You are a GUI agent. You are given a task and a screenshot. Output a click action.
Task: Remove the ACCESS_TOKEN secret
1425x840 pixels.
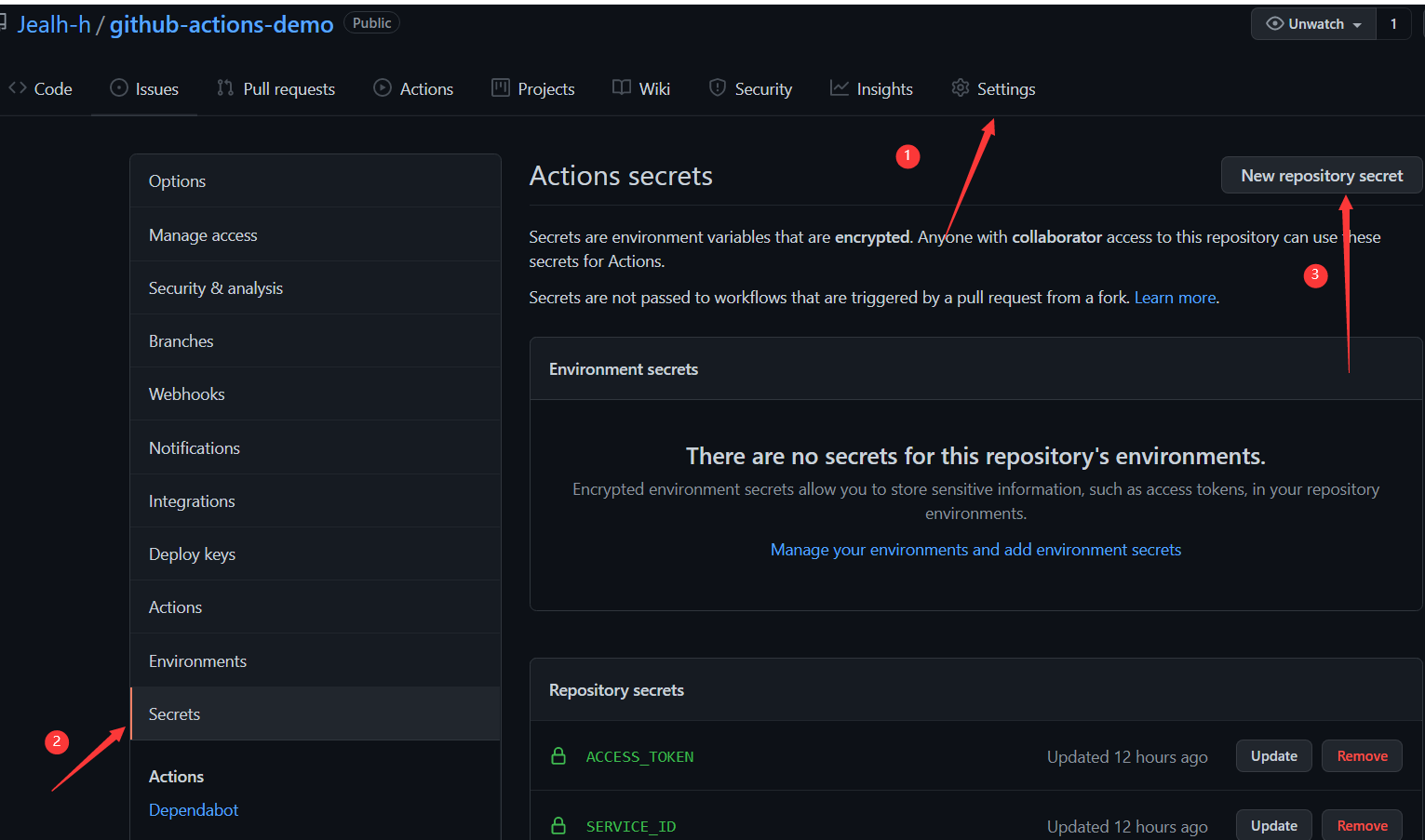pyautogui.click(x=1363, y=755)
